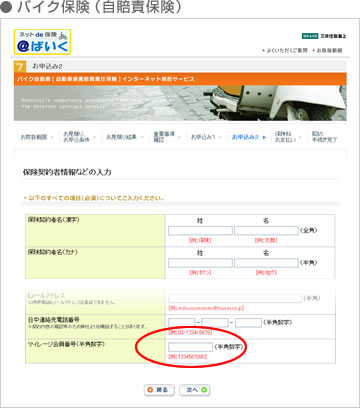
Task: Focus the mileage member number input field
Action: 190,347
